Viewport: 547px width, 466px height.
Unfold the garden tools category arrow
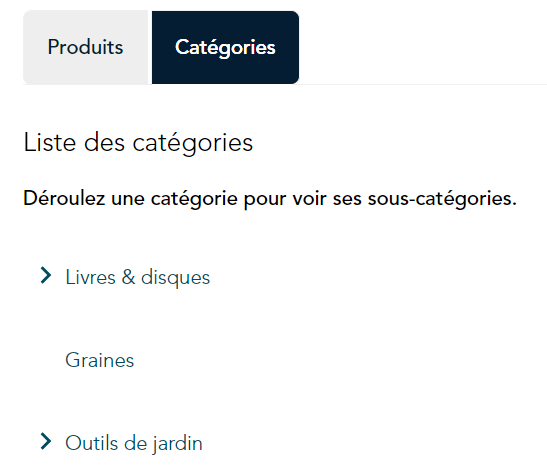pyautogui.click(x=46, y=442)
